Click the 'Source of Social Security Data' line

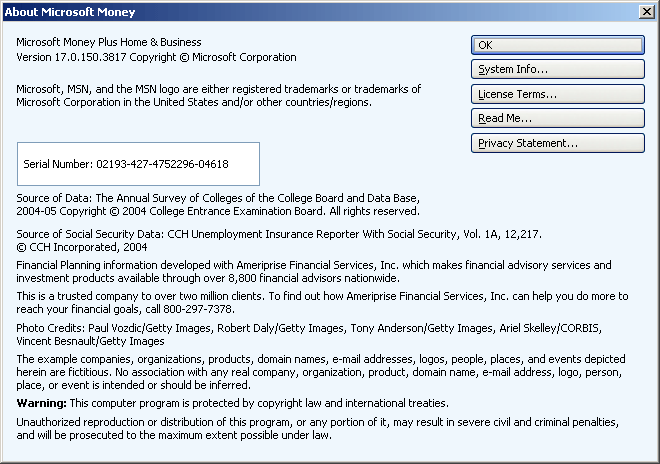pyautogui.click(x=279, y=234)
